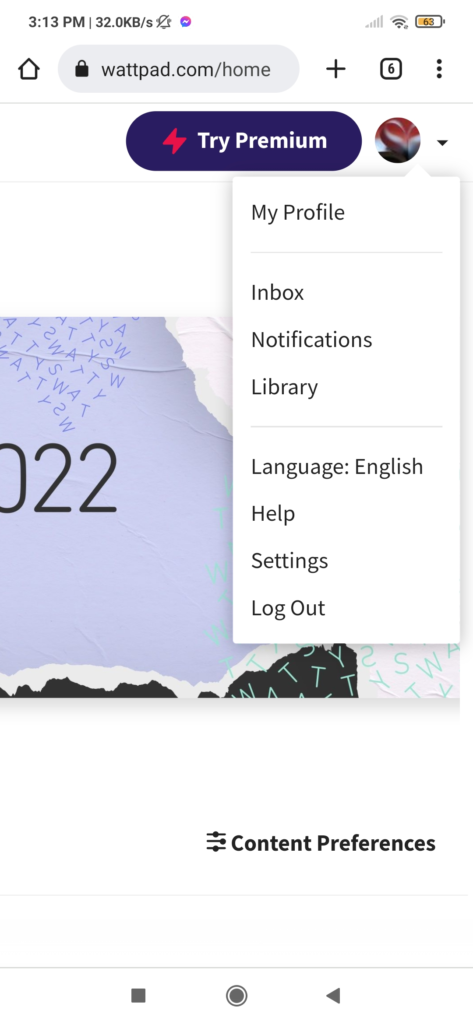Open Library from the profile menu
Viewport: 473px width, 1024px height.
point(285,387)
